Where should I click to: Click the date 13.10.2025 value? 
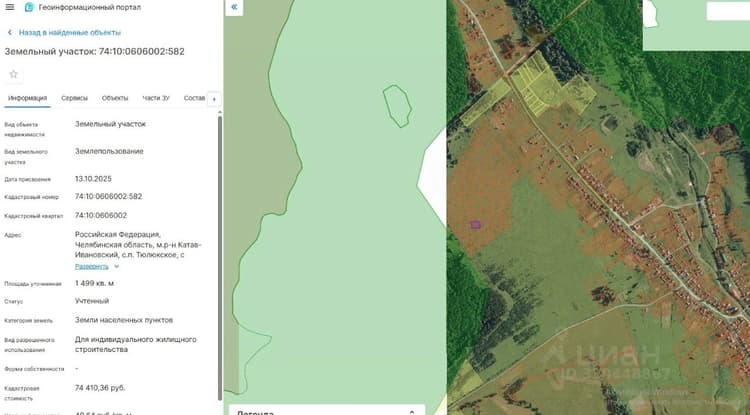point(93,179)
